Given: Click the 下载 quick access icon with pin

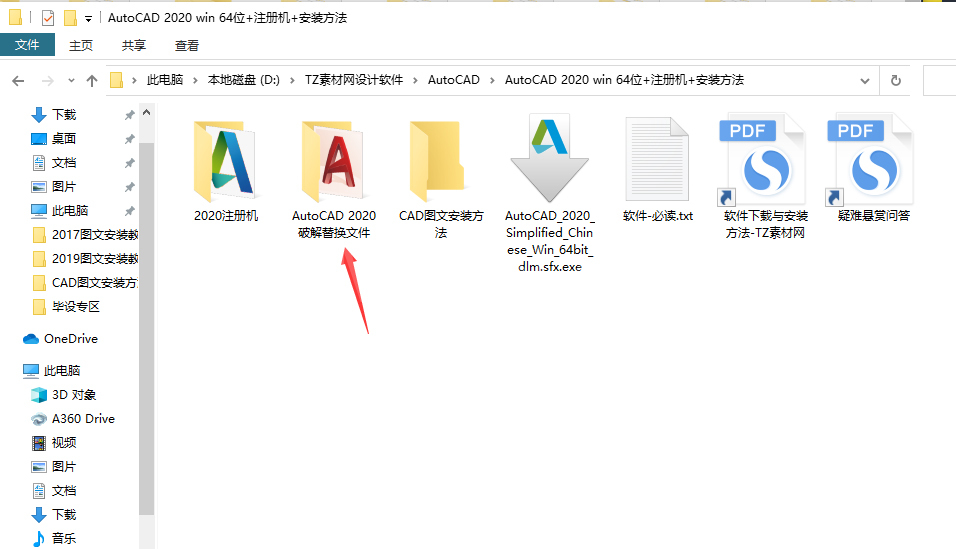Looking at the screenshot, I should [x=38, y=115].
